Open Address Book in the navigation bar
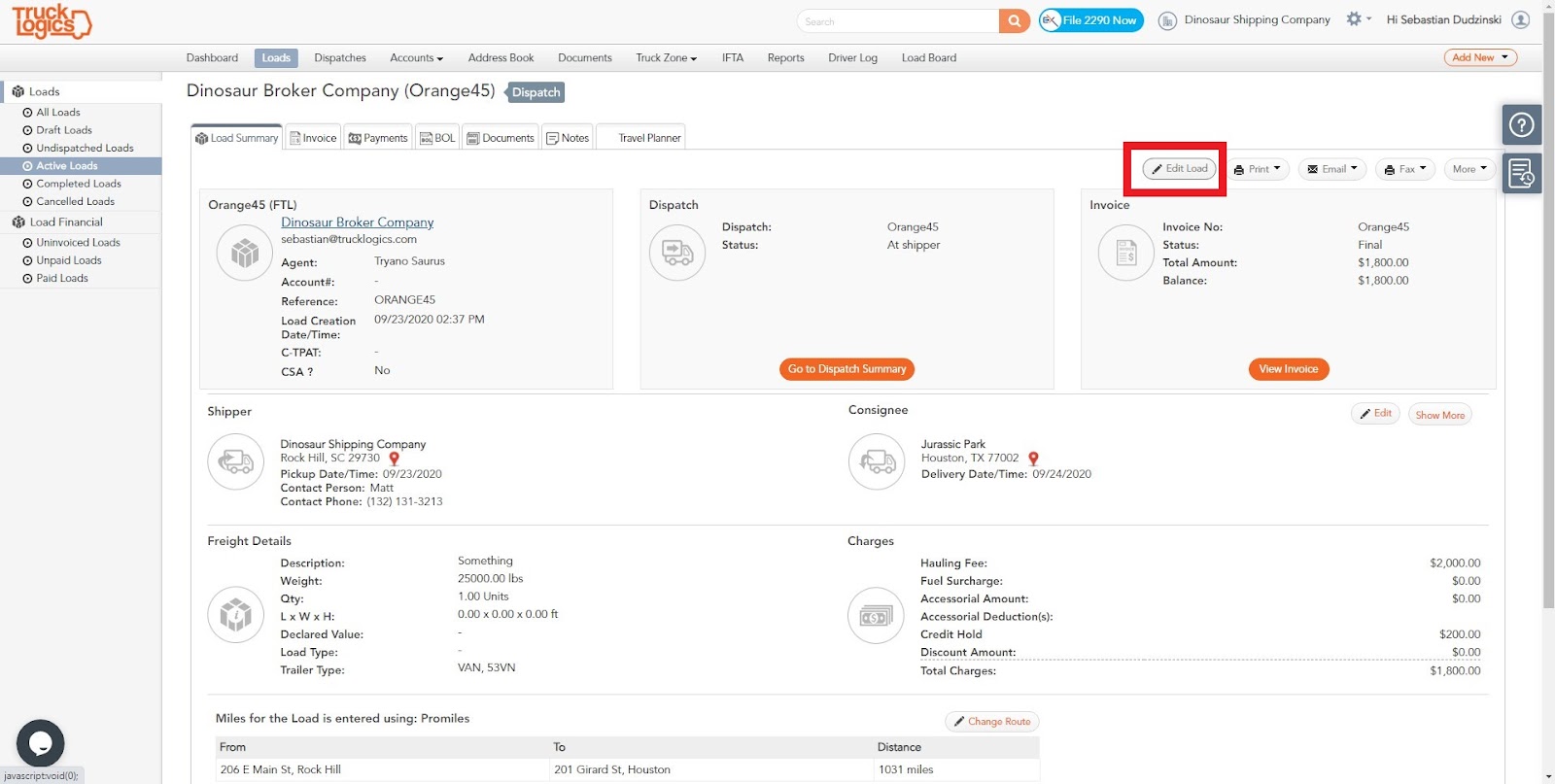The image size is (1555, 784). tap(501, 58)
